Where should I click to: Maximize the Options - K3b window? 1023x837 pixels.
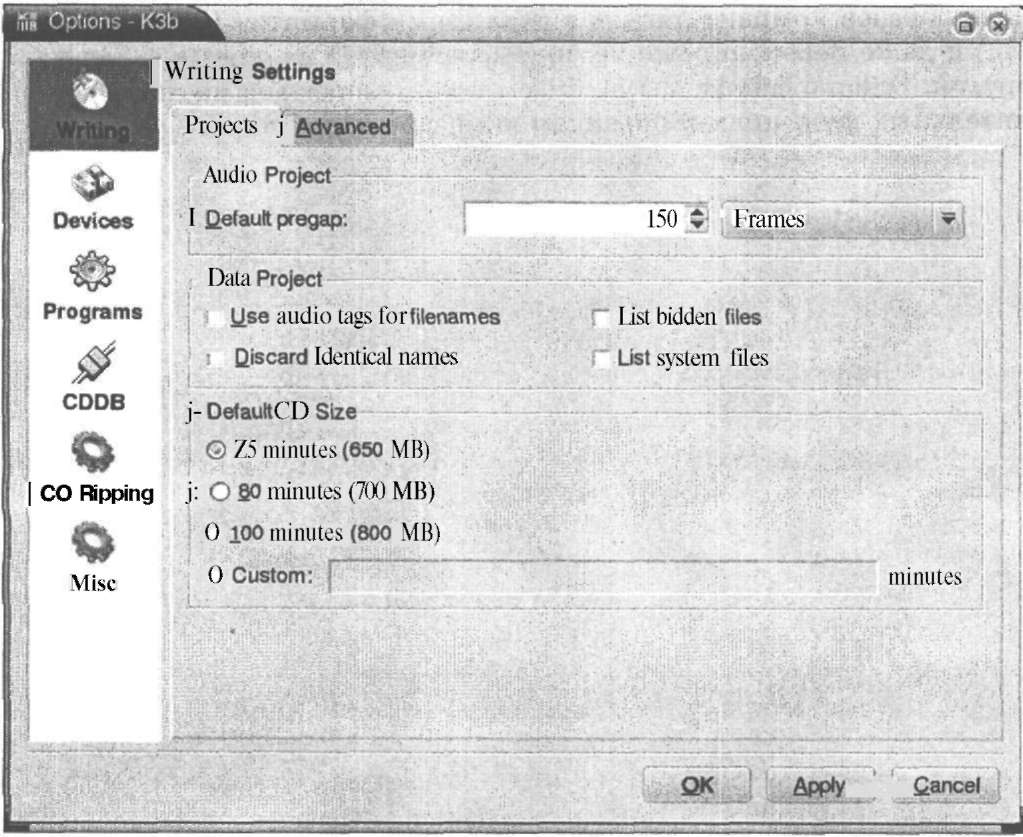964,25
